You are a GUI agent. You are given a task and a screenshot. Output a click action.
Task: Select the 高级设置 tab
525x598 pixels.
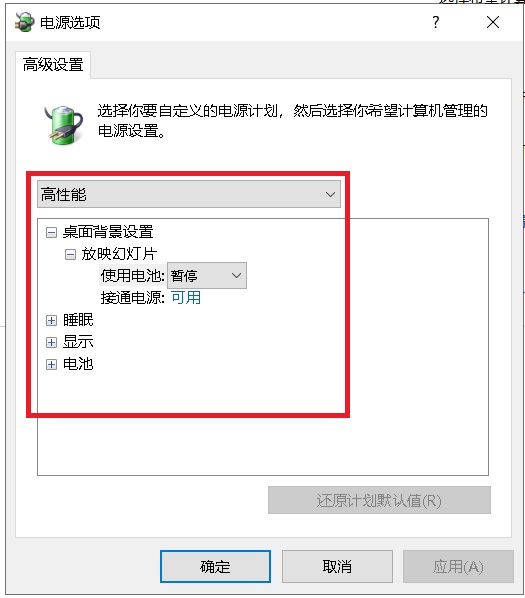53,64
